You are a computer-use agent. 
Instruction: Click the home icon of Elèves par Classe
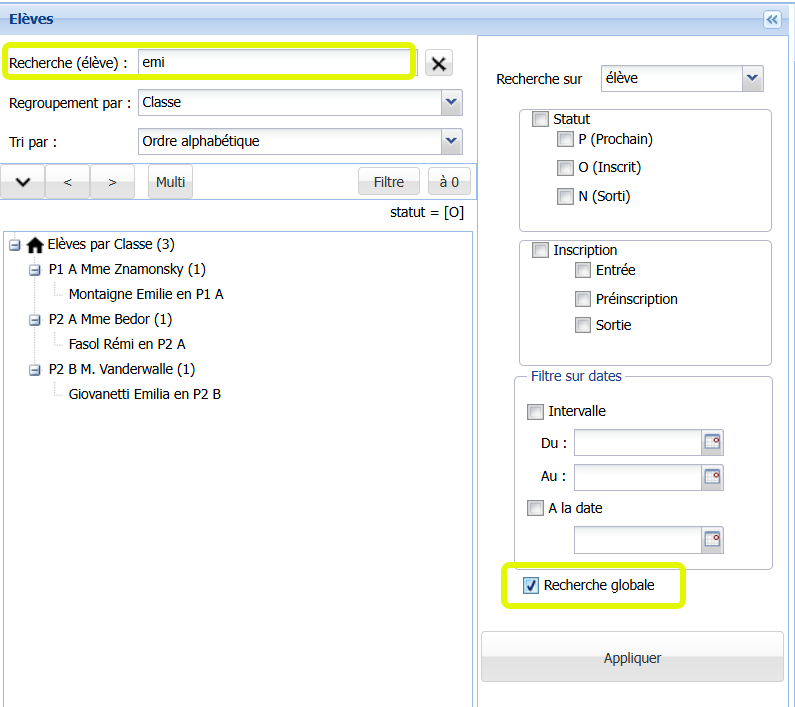coord(35,245)
